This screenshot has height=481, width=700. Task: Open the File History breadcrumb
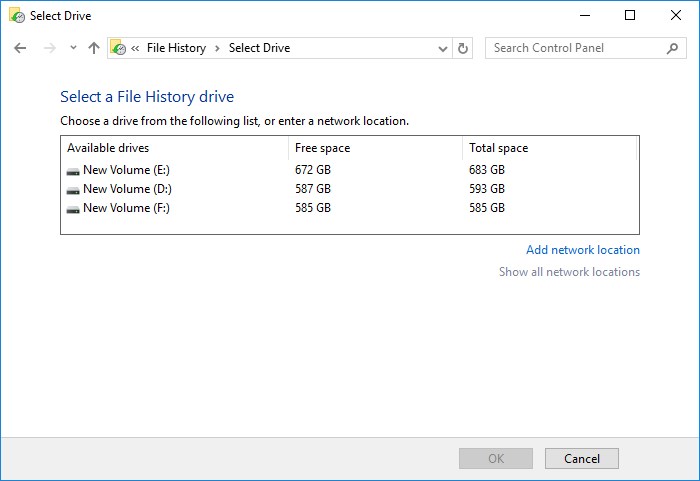point(176,48)
